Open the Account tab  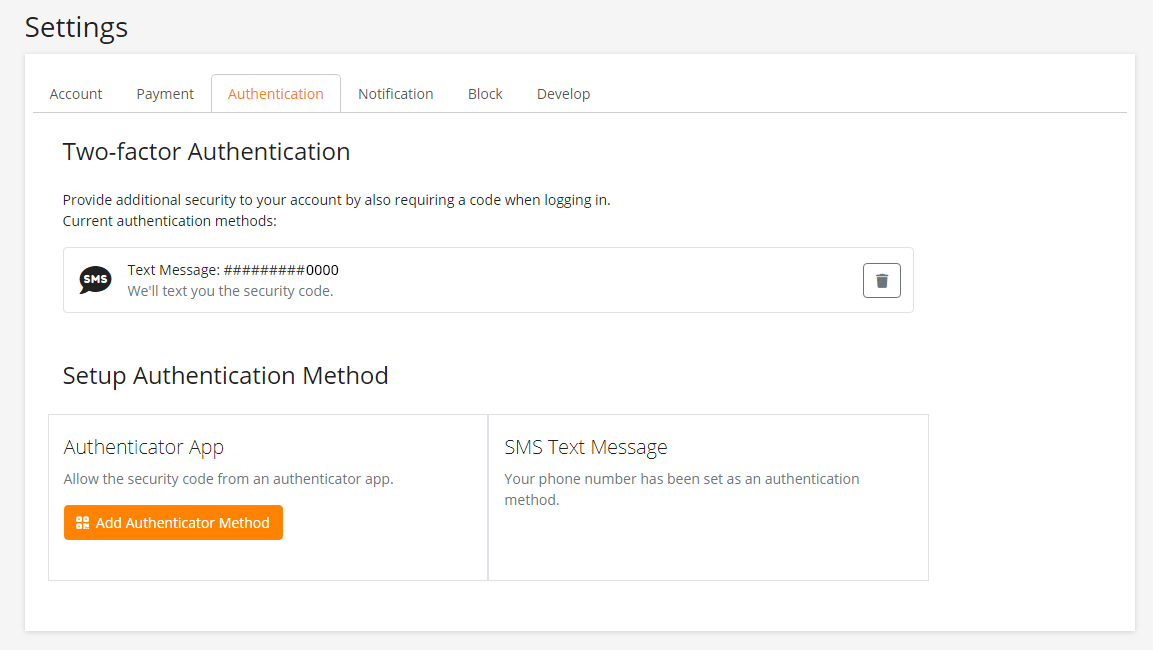pos(76,94)
